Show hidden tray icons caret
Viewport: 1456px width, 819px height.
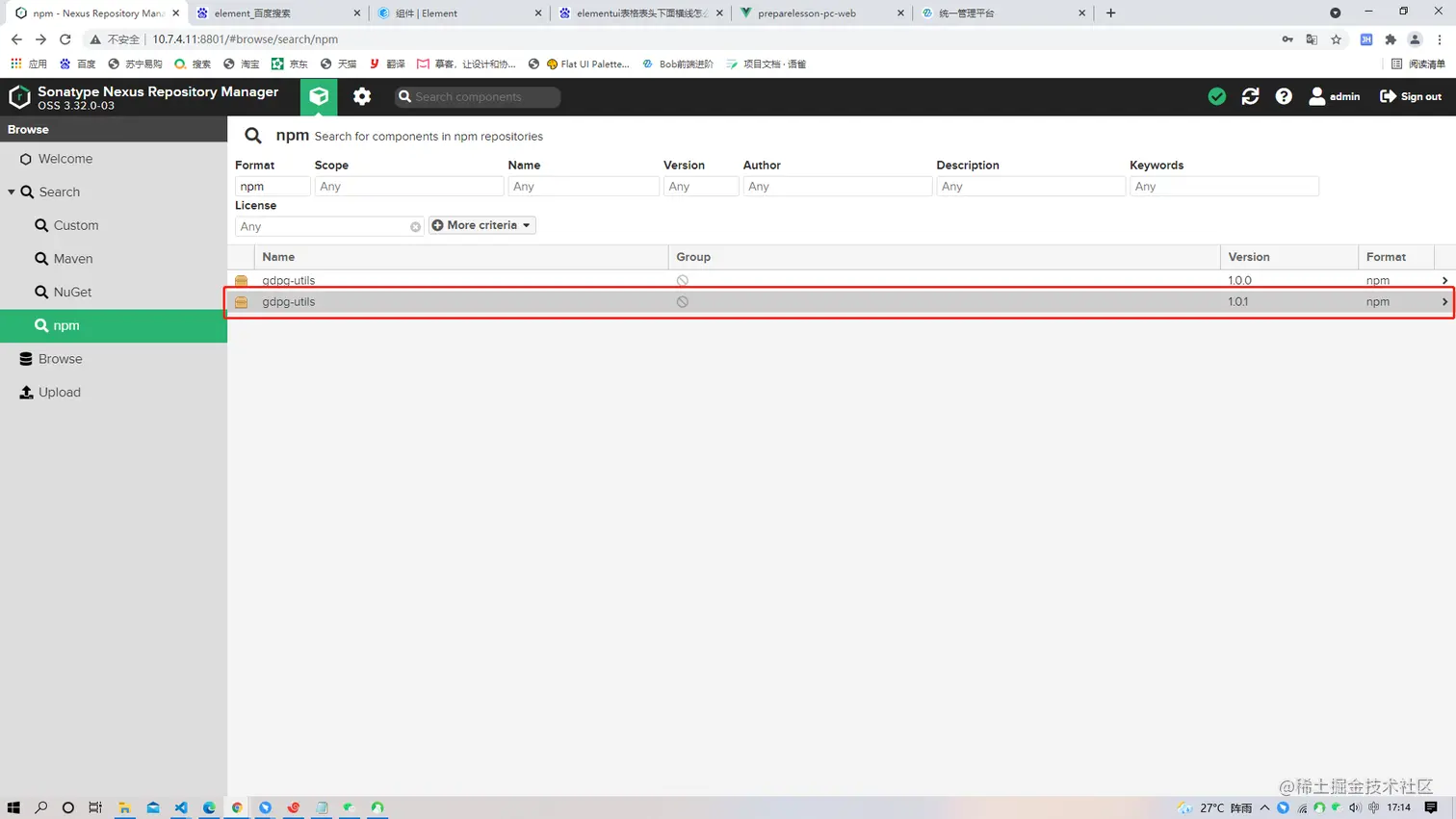tap(1264, 807)
